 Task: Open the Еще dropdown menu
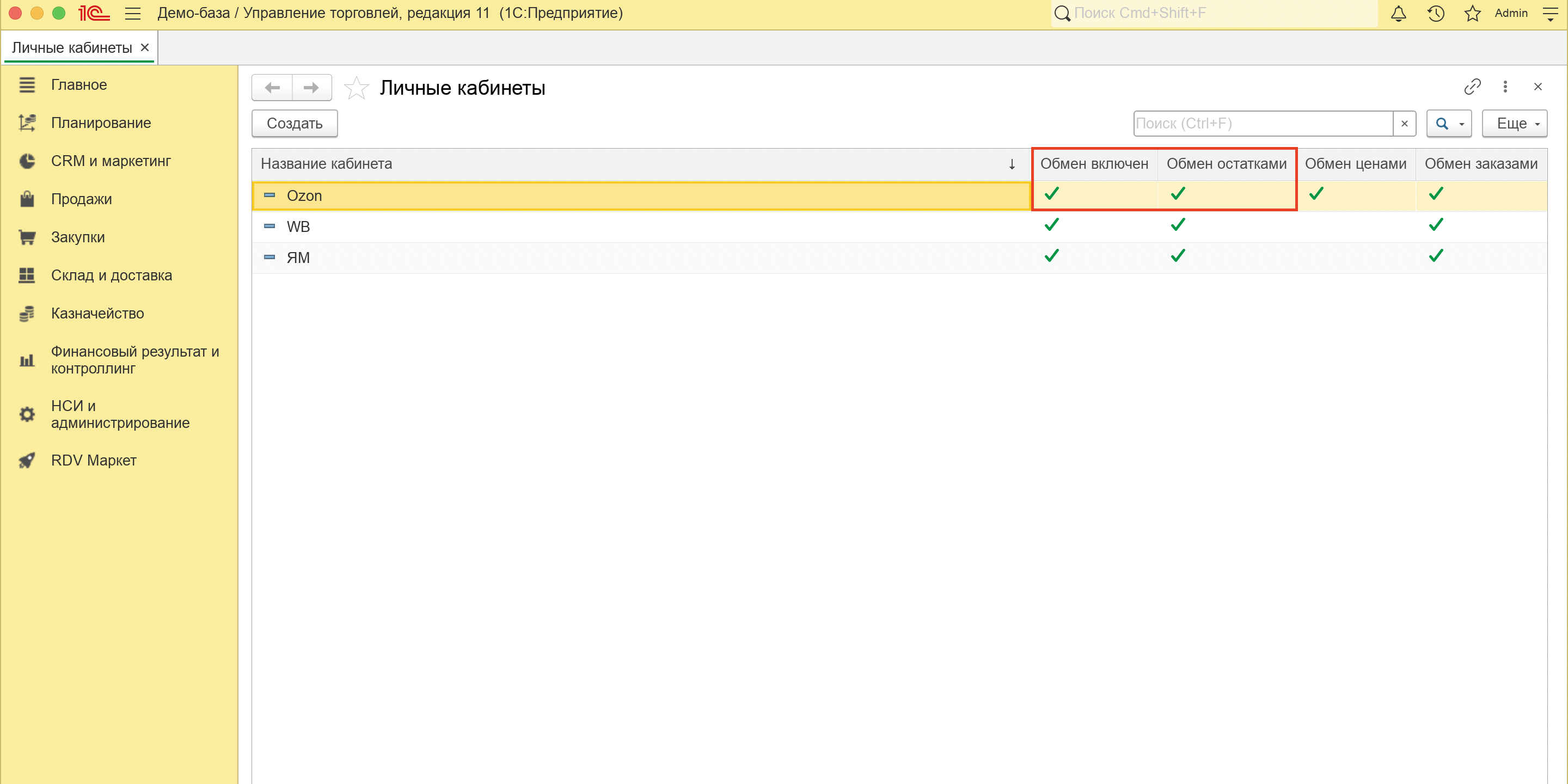(x=1515, y=124)
